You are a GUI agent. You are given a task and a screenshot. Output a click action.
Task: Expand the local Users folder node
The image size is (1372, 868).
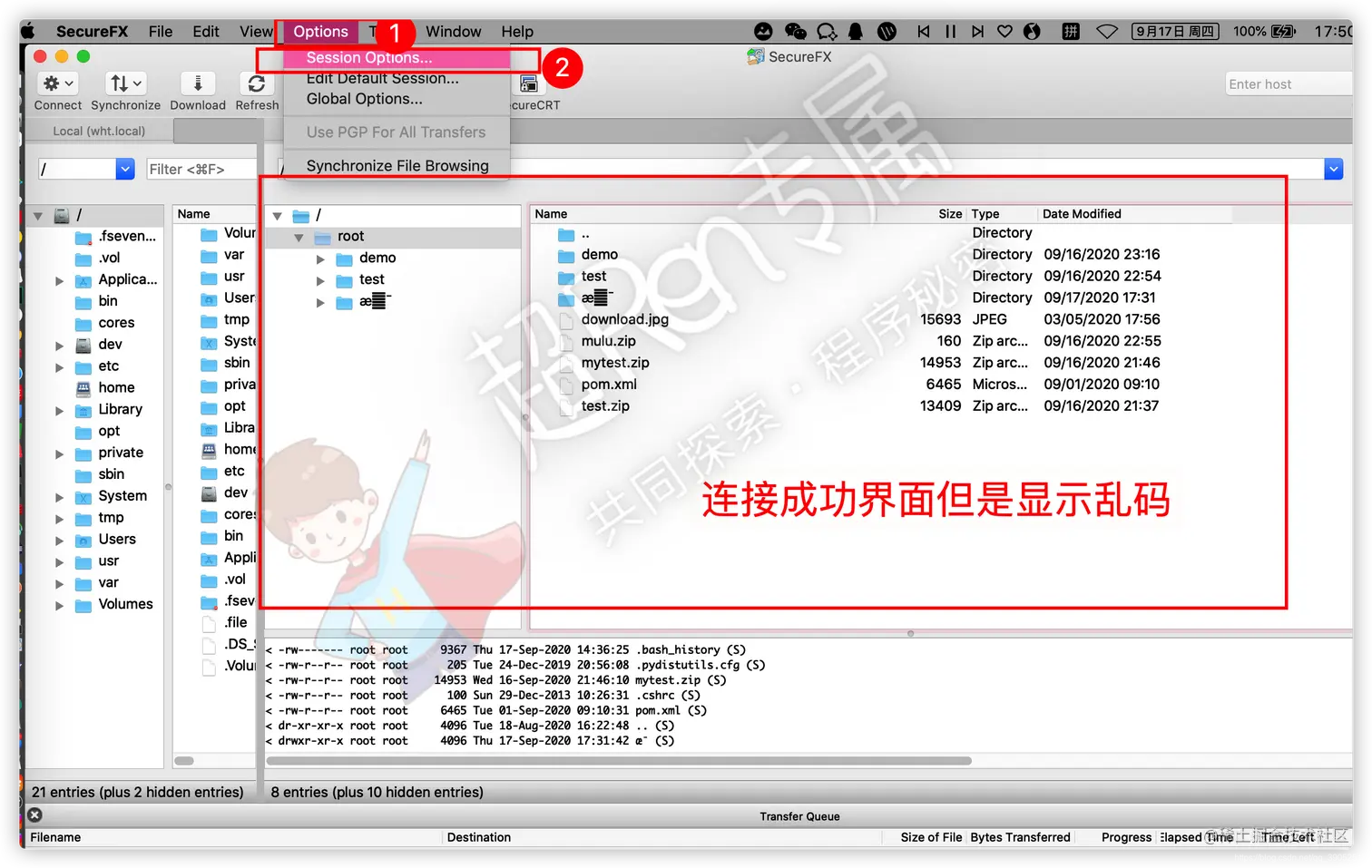pos(59,541)
